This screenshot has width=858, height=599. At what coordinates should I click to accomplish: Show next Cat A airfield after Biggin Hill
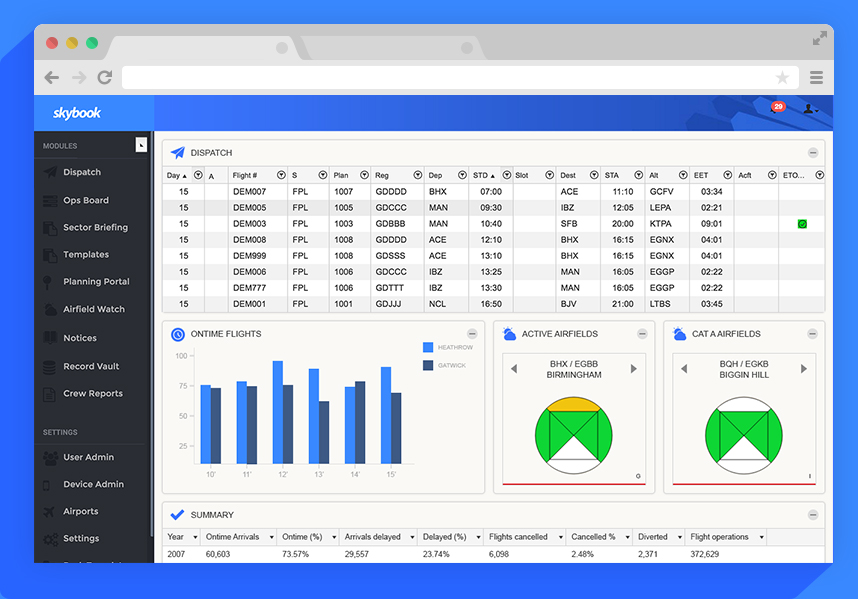(804, 369)
